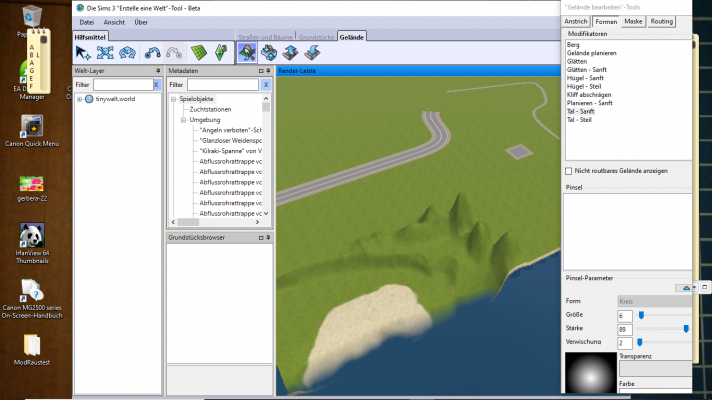The width and height of the screenshot is (712, 400).
Task: Select the Hügel - Steil modifier
Action: click(584, 86)
